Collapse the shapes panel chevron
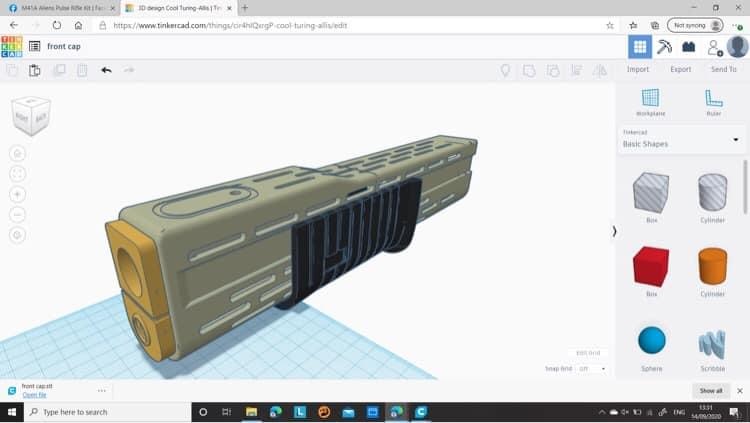750x423 pixels. tap(615, 232)
